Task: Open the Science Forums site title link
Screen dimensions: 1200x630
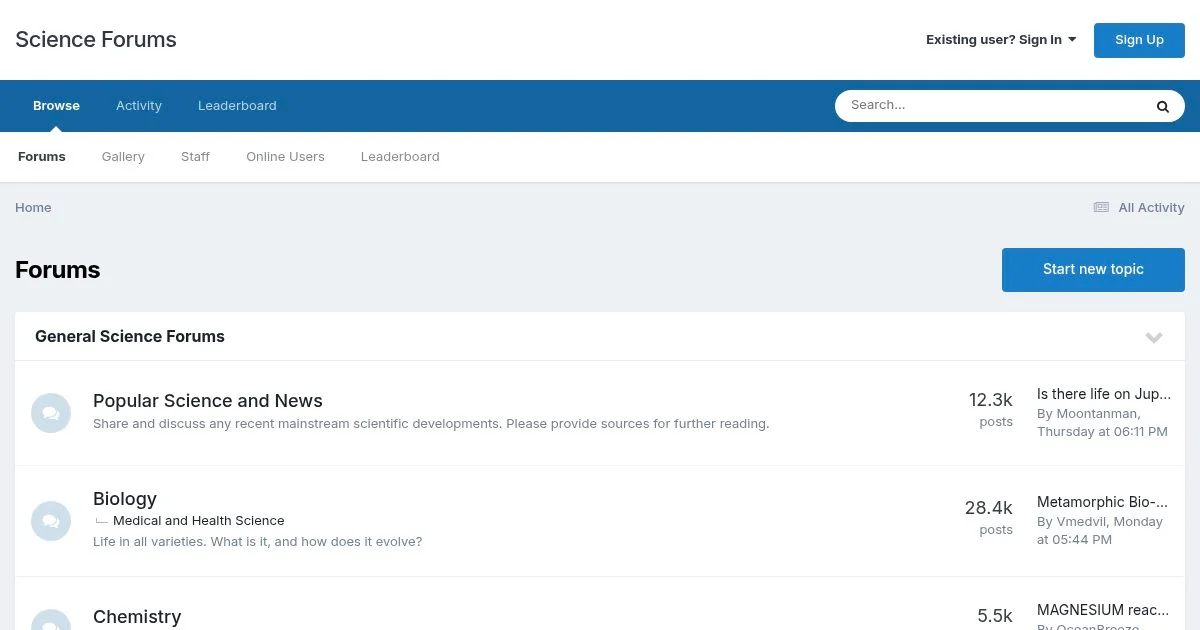Action: coord(96,40)
